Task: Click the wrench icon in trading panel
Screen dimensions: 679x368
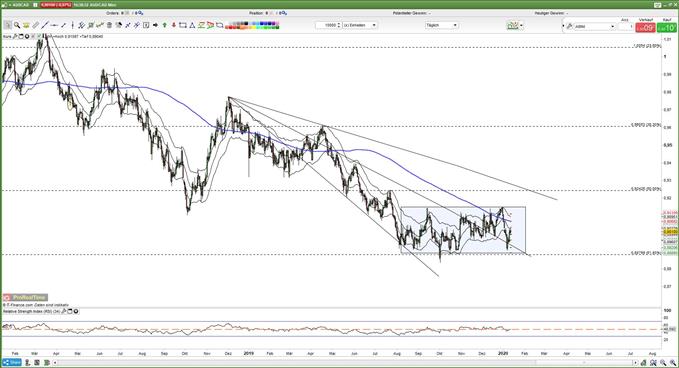Action: pos(569,26)
